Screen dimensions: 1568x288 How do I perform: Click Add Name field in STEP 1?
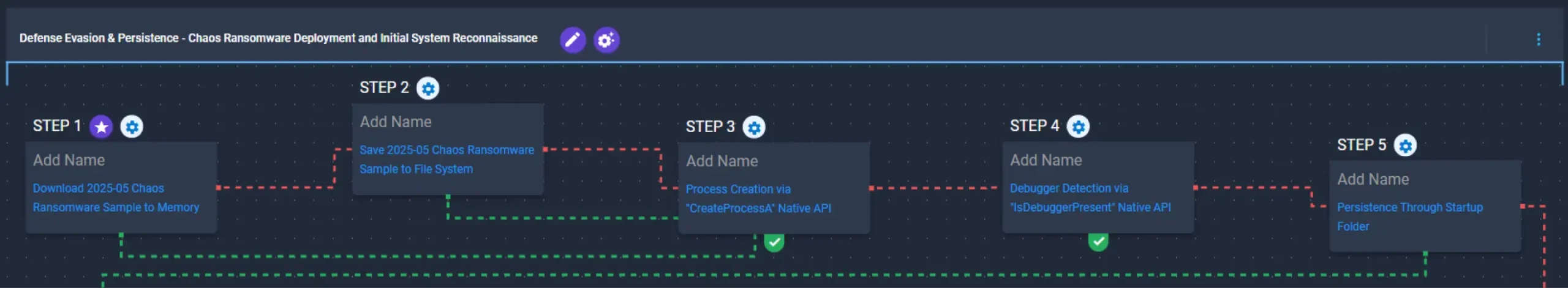click(69, 160)
